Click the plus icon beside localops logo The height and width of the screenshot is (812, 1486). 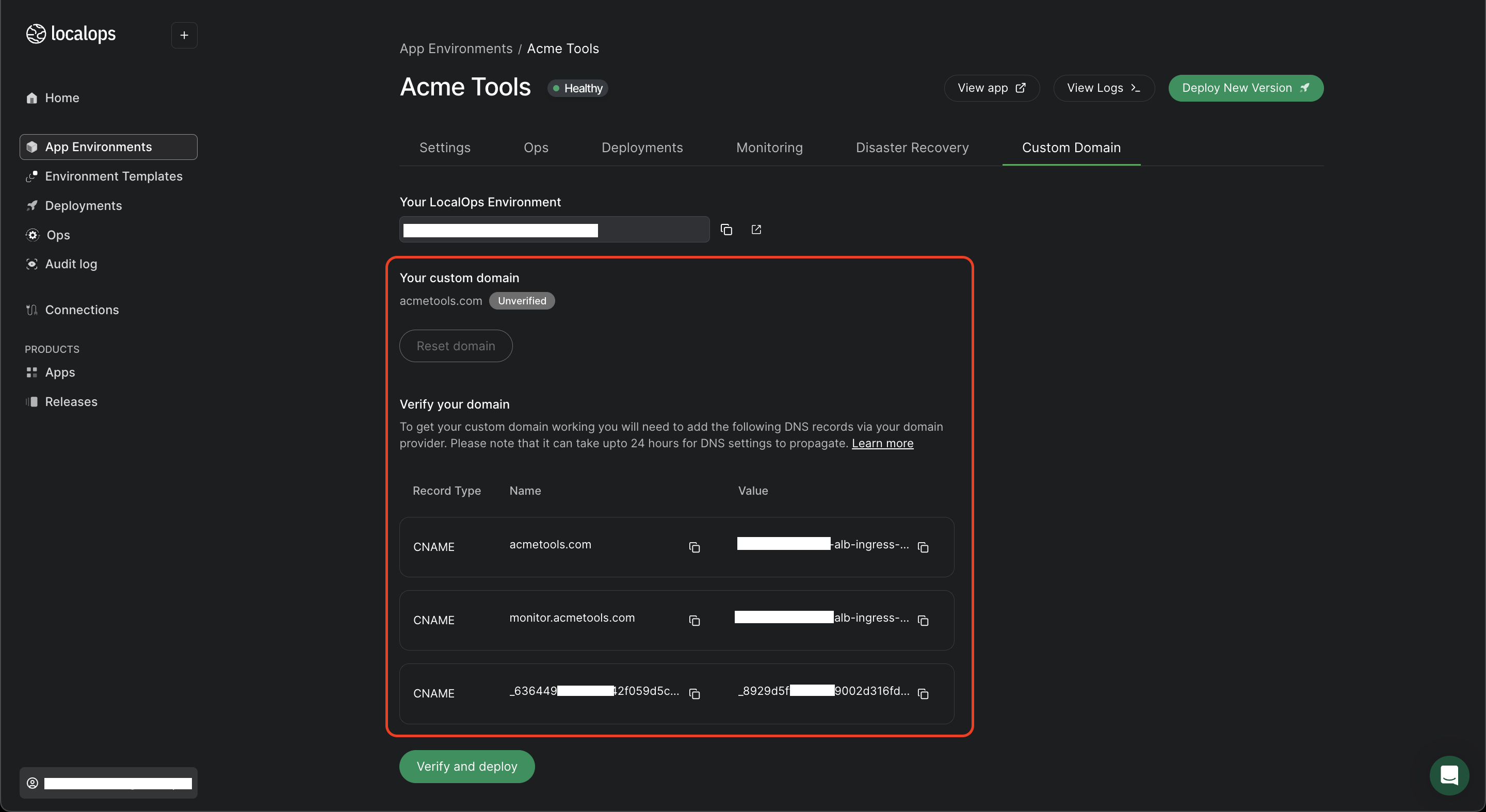click(x=184, y=35)
